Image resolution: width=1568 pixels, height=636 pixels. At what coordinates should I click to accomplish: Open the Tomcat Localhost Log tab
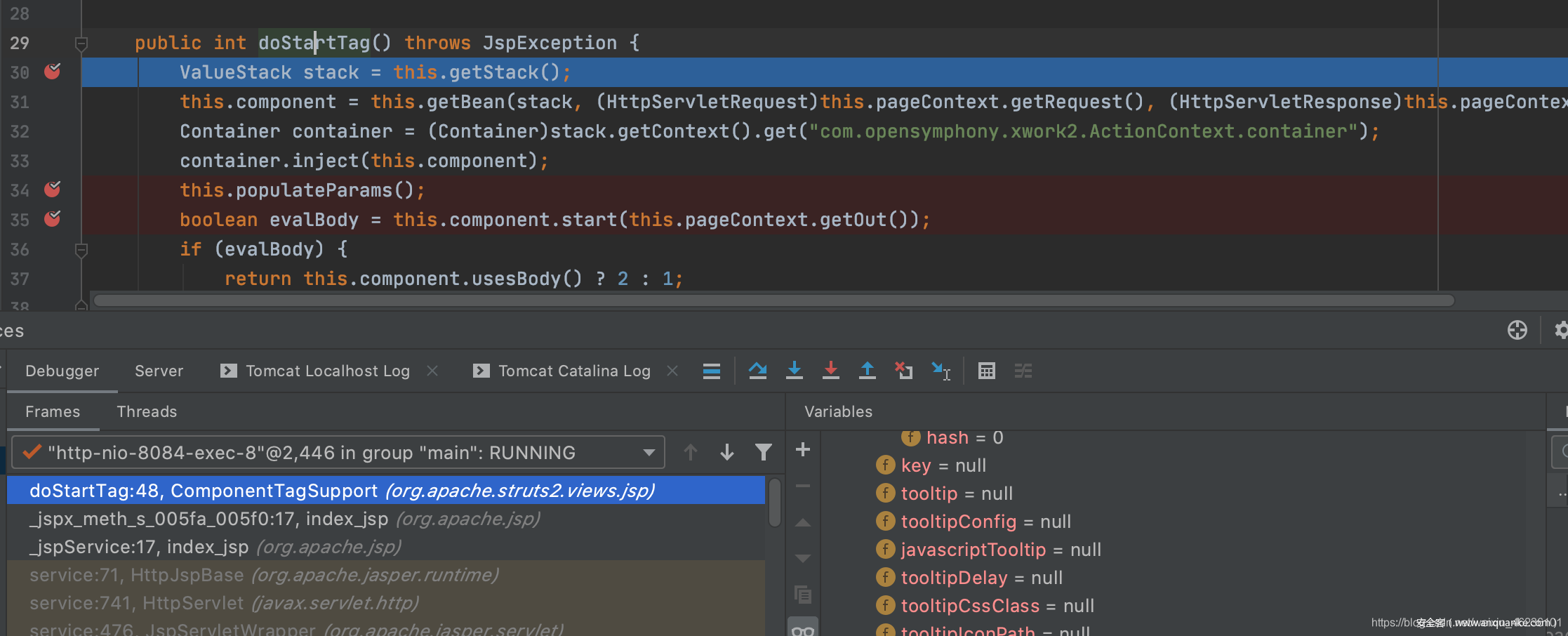point(316,371)
